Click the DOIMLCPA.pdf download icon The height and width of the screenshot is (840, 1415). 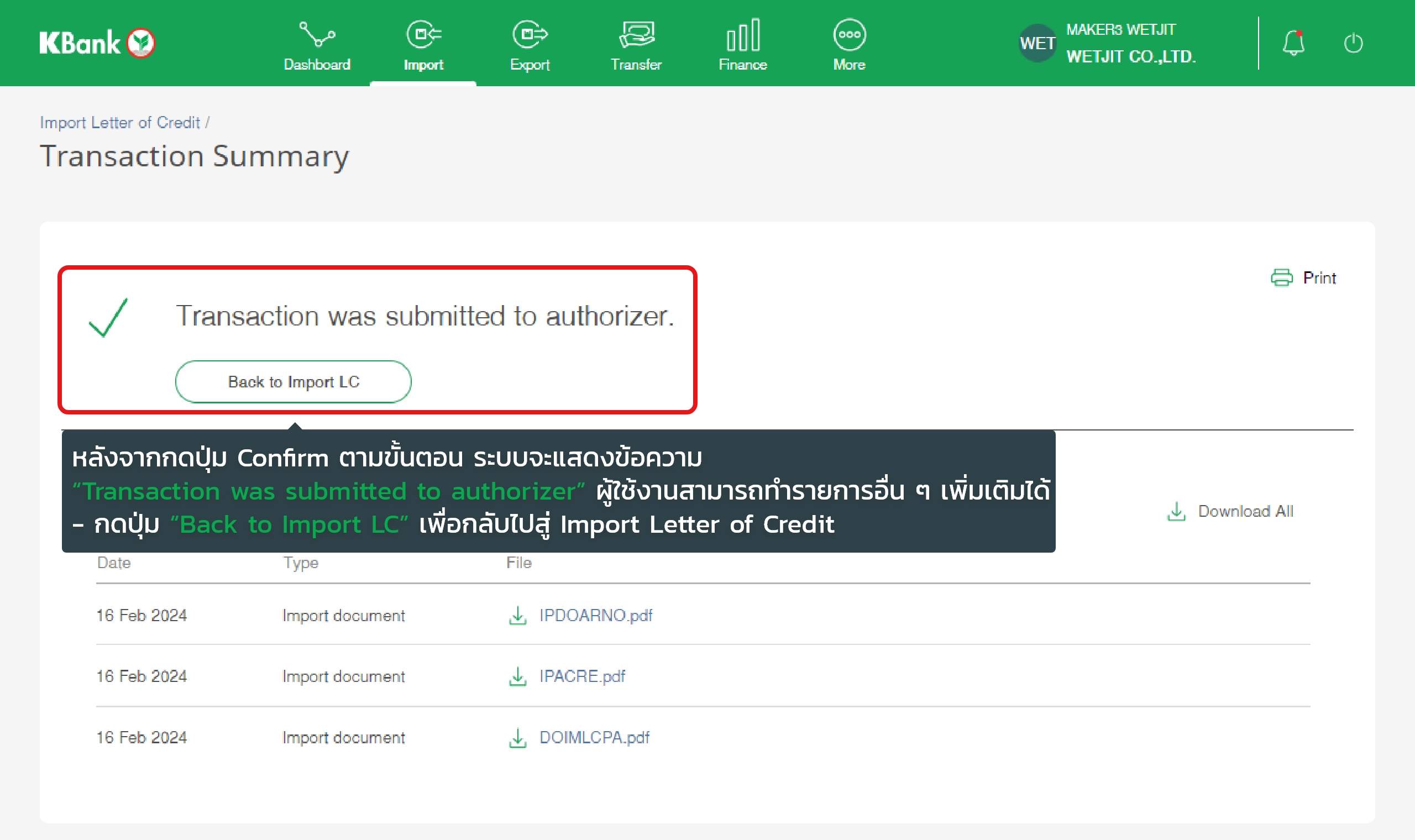[x=517, y=738]
